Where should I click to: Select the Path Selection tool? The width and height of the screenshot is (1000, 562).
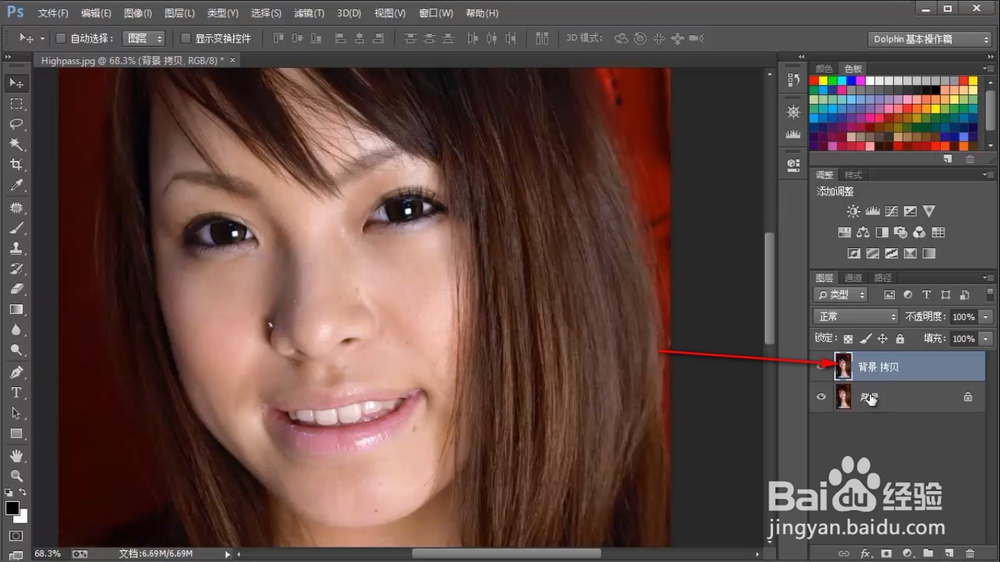pos(17,413)
